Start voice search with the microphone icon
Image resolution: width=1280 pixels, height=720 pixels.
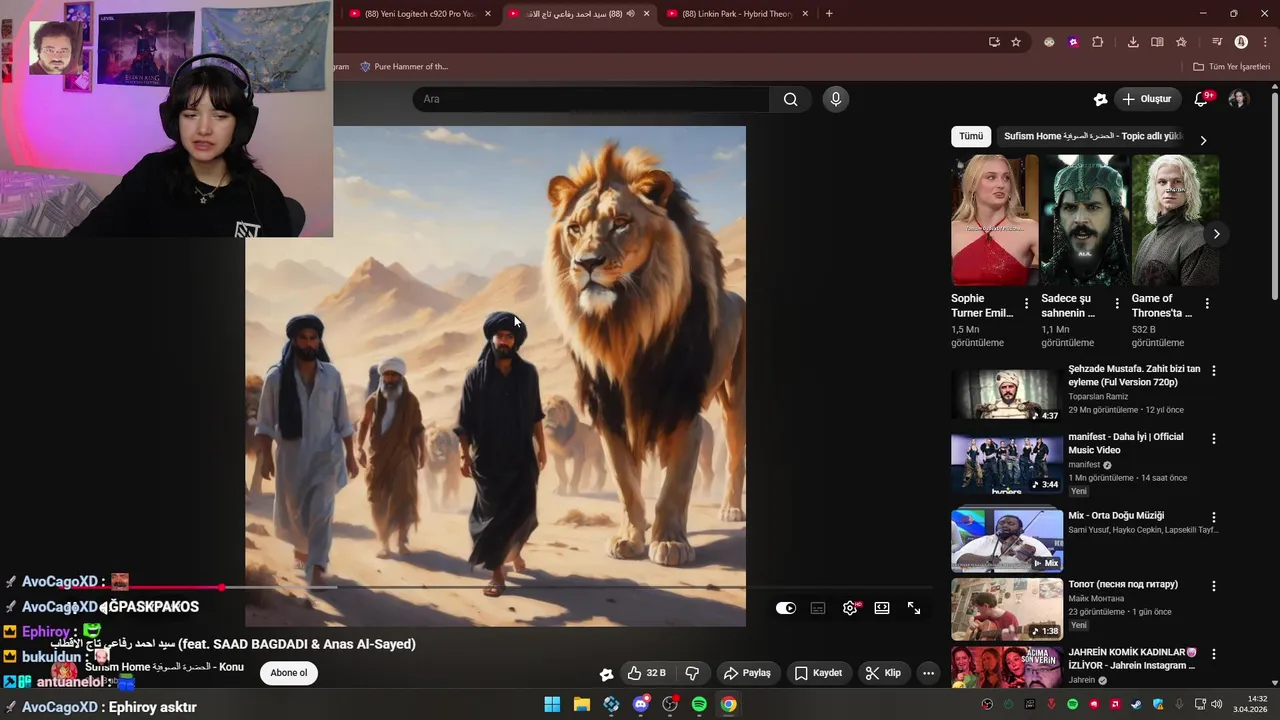836,99
